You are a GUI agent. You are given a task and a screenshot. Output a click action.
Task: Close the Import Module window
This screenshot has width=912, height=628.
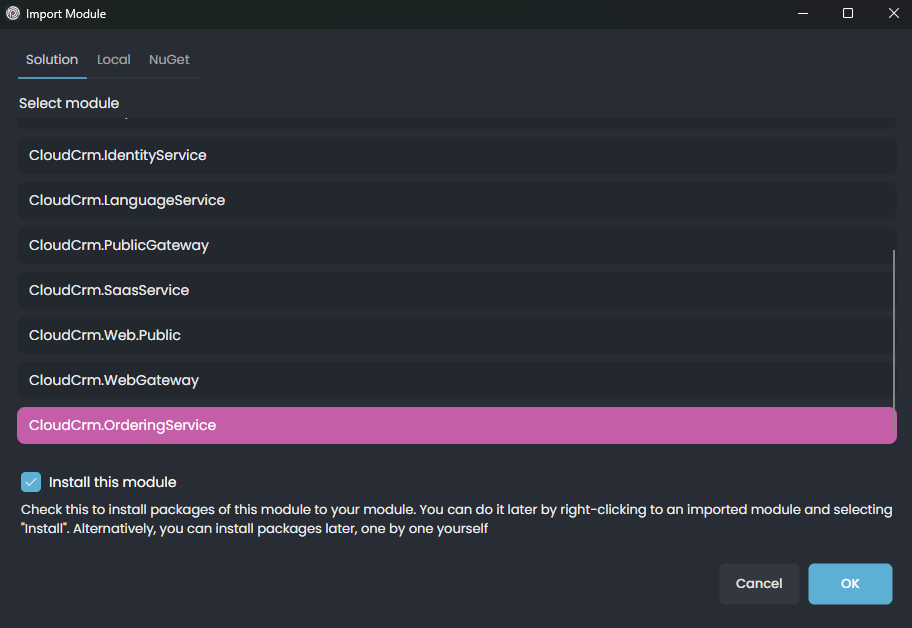pos(893,13)
